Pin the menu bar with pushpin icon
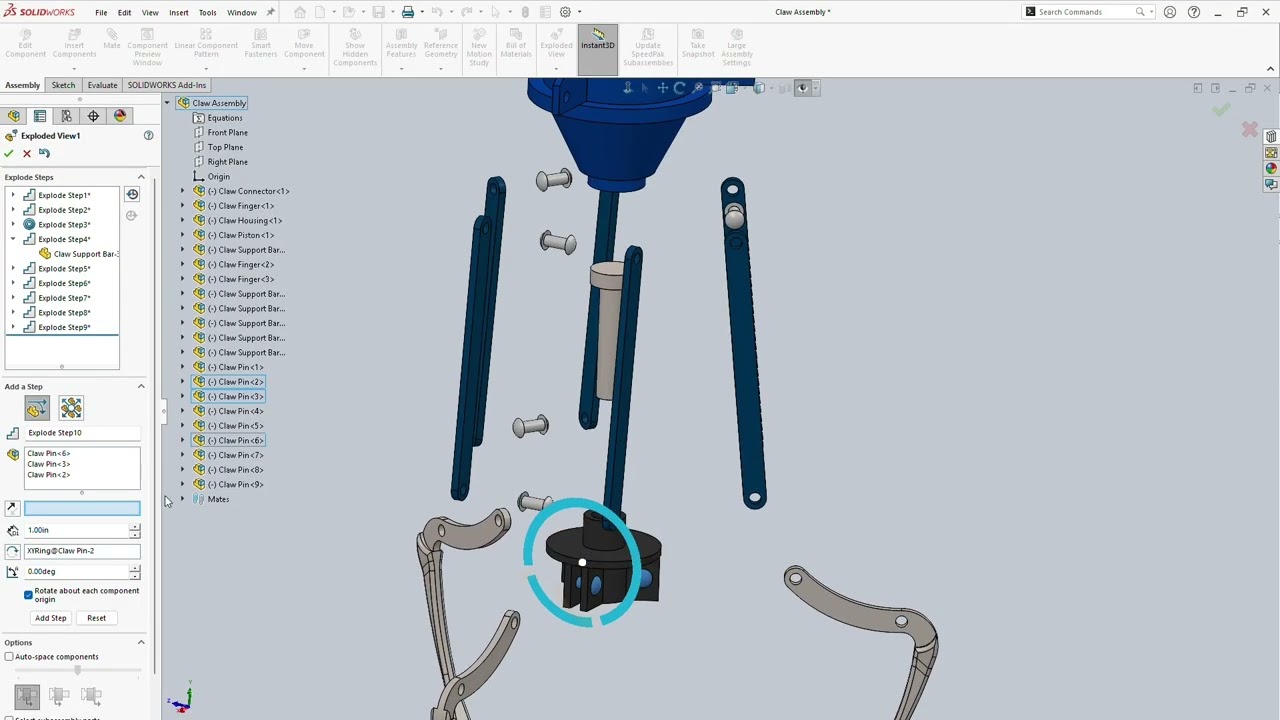Image resolution: width=1280 pixels, height=720 pixels. click(270, 12)
